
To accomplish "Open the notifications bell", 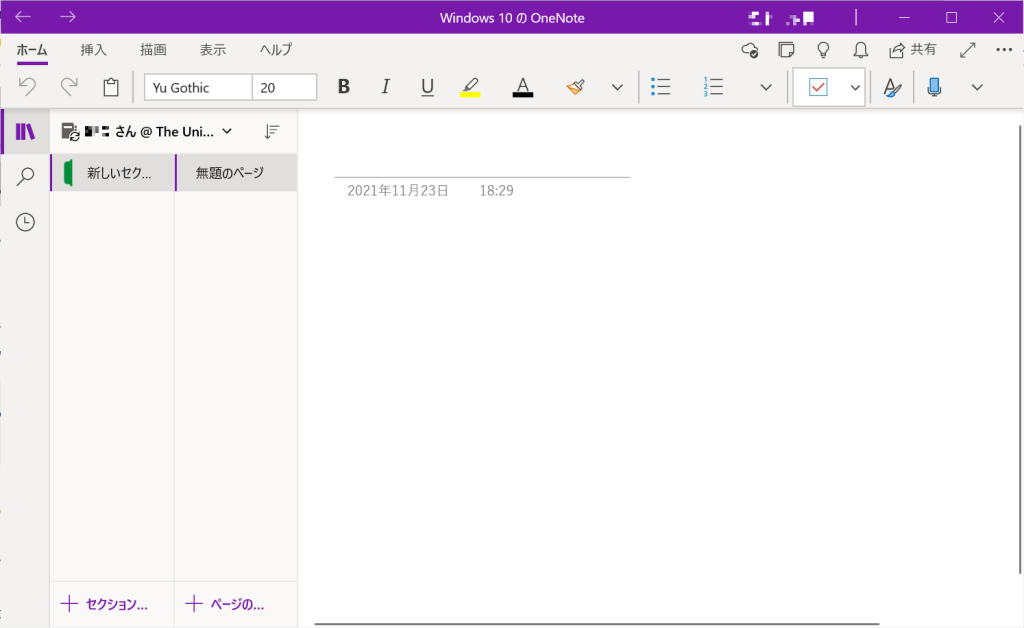I will (861, 50).
